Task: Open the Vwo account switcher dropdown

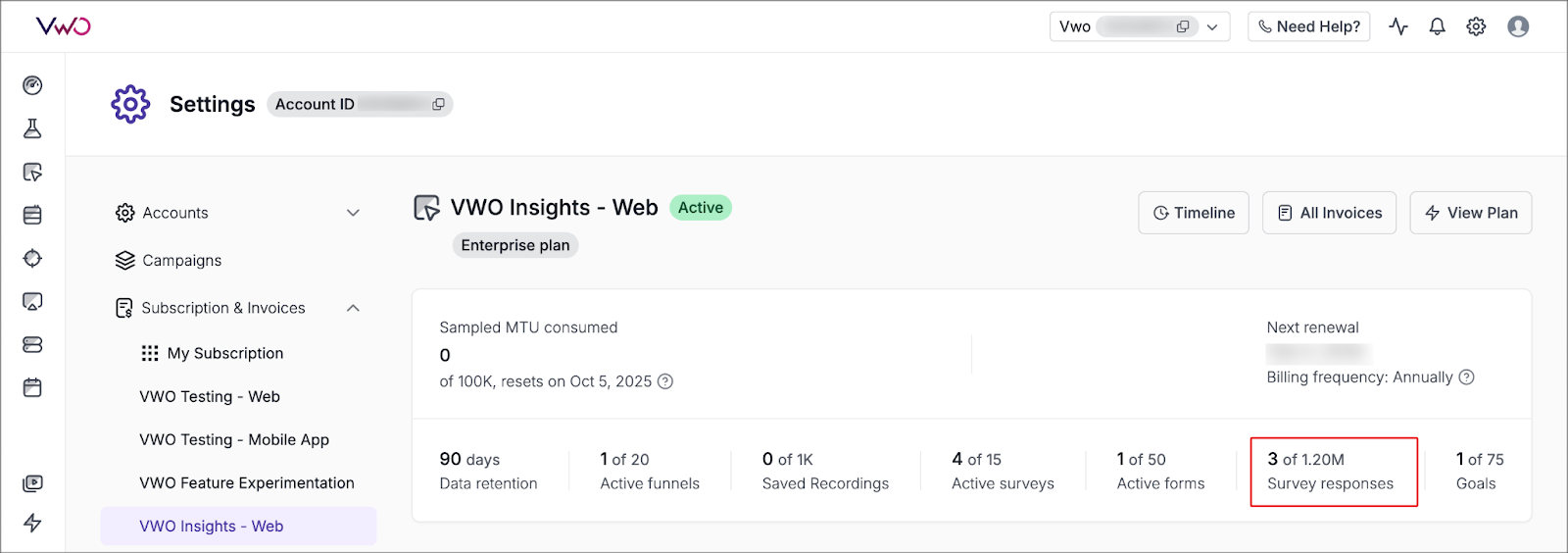Action: (1212, 26)
